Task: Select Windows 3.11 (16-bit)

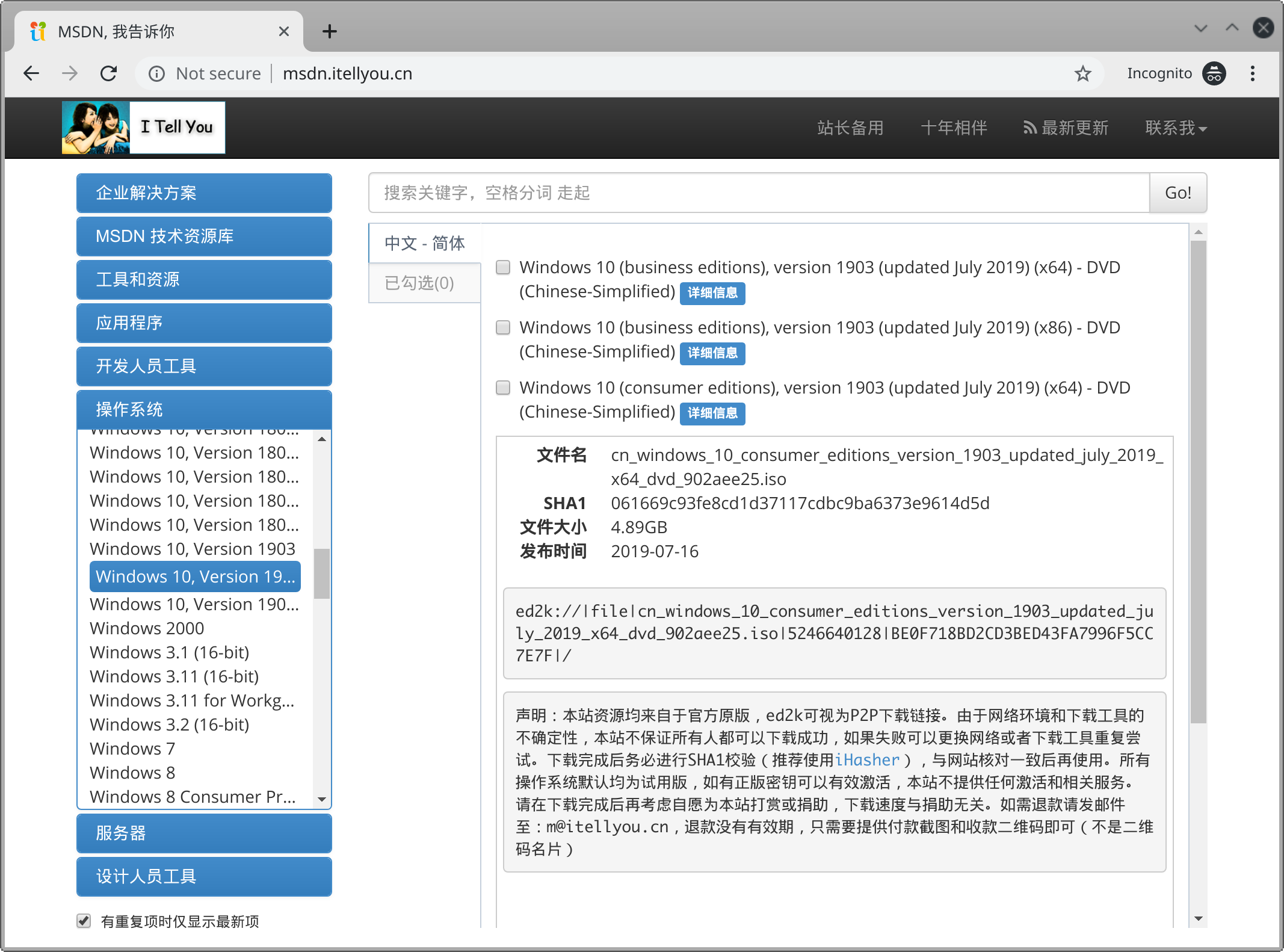Action: click(174, 676)
